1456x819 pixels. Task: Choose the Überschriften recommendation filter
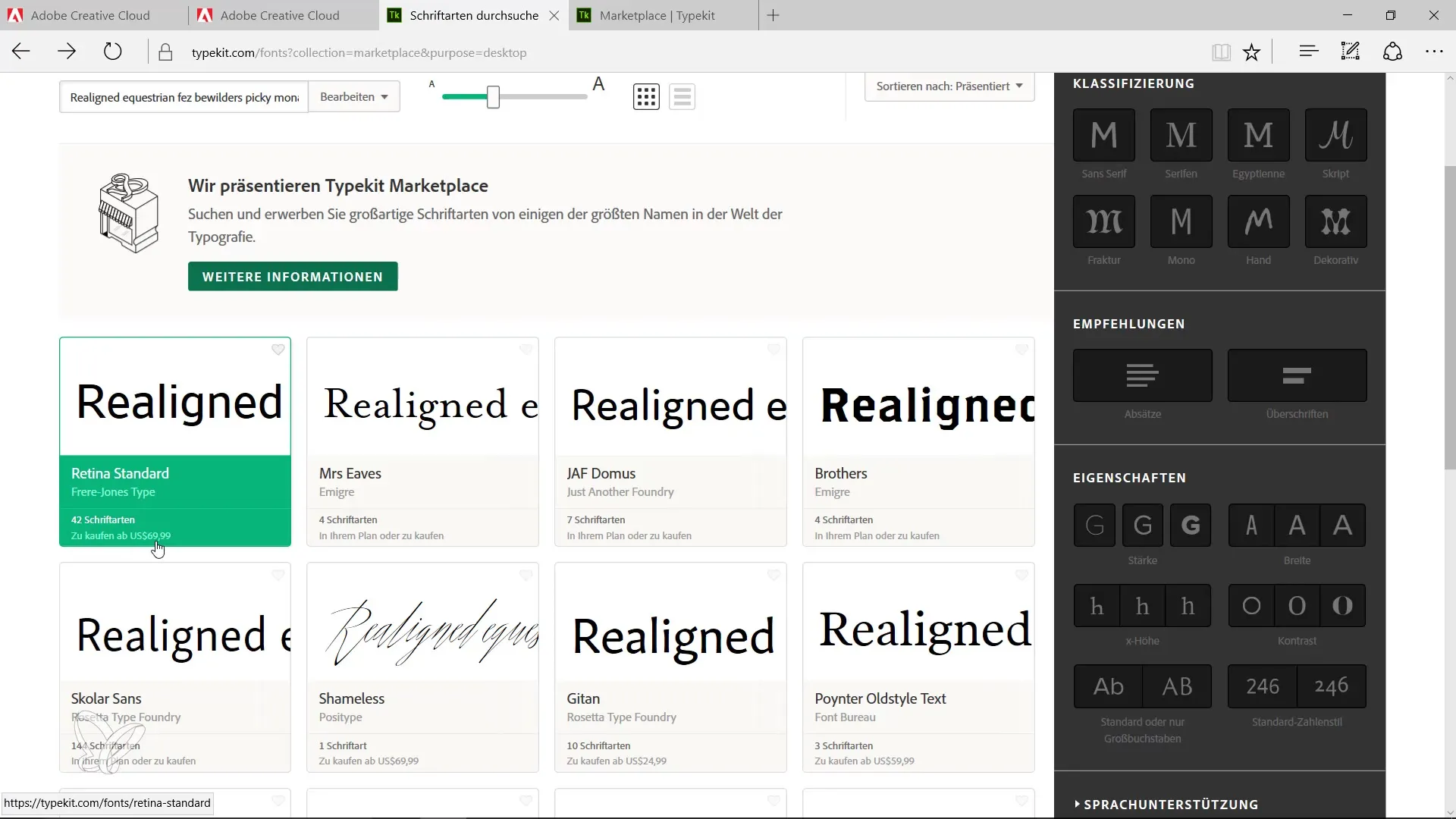[1297, 375]
